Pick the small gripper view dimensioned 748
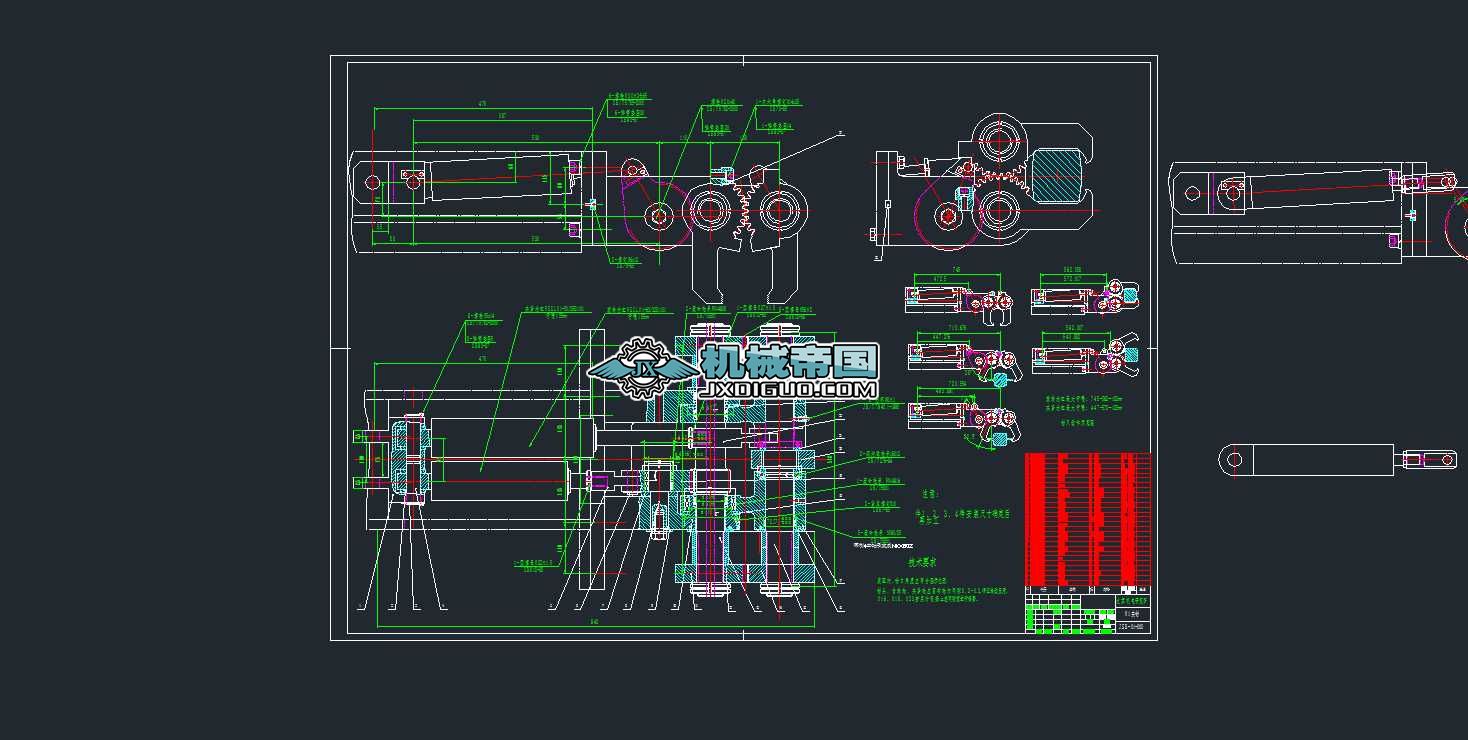This screenshot has width=1468, height=740. (958, 296)
